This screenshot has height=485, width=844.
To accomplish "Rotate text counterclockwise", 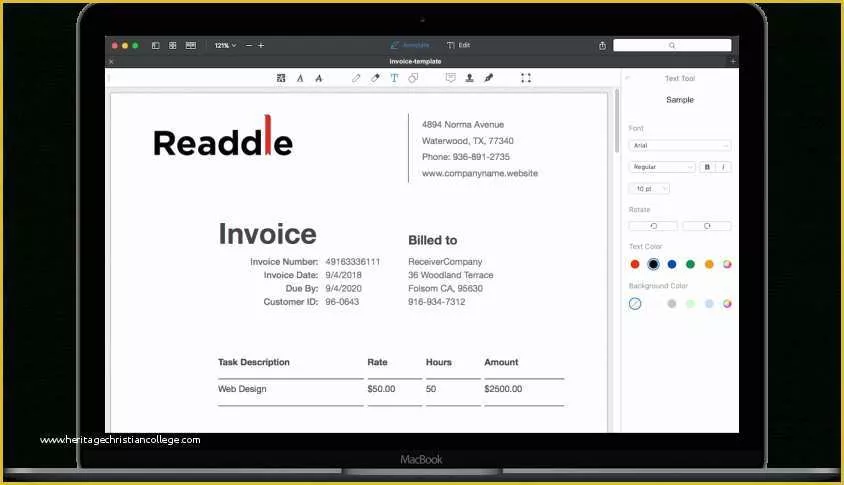I will tap(653, 226).
